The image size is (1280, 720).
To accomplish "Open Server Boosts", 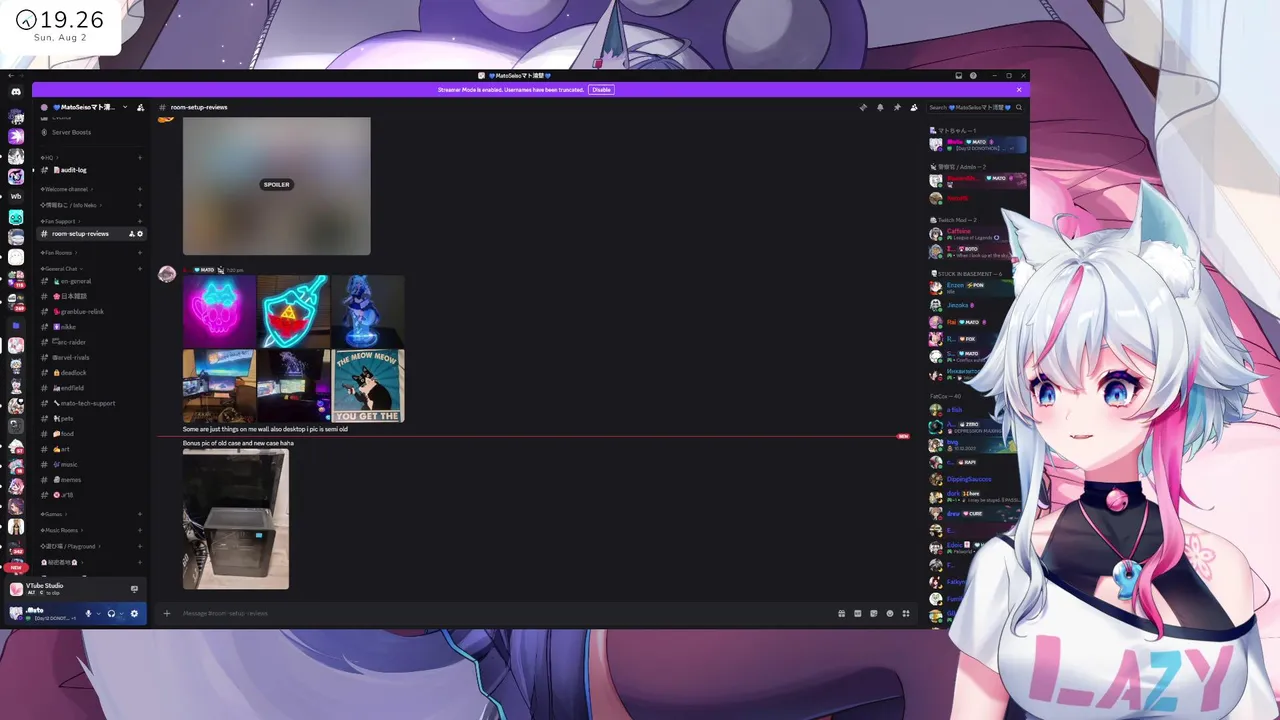I will (71, 132).
